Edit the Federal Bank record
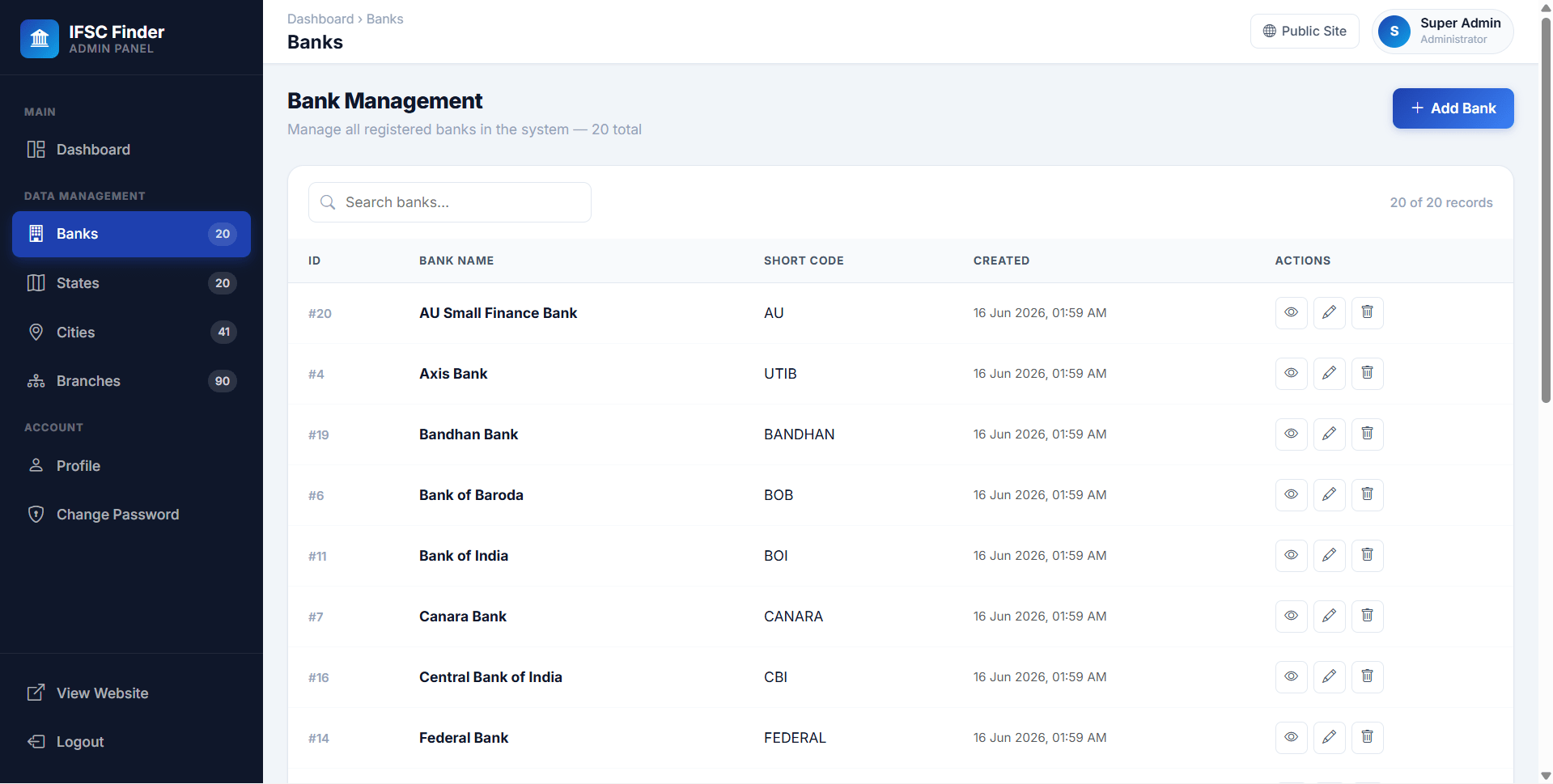Viewport: 1553px width, 784px height. pos(1329,737)
